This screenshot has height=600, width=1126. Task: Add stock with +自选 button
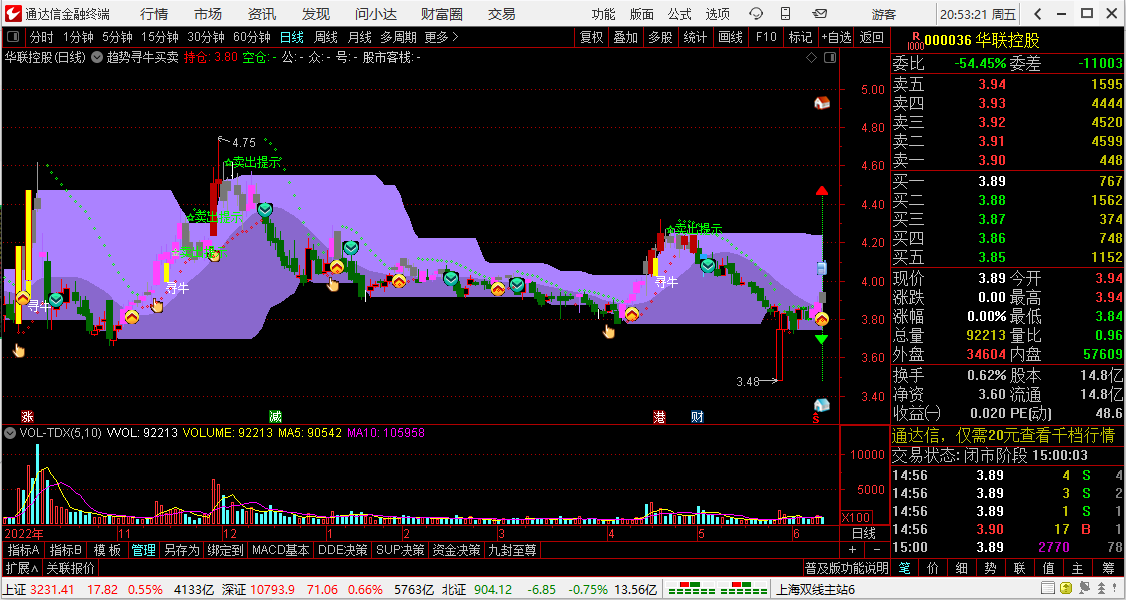835,37
